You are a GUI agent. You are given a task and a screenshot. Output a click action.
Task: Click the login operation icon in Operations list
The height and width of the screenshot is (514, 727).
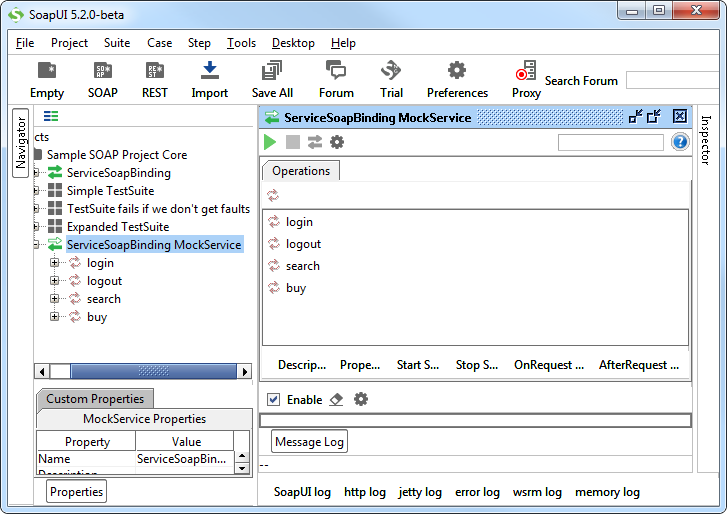(274, 222)
